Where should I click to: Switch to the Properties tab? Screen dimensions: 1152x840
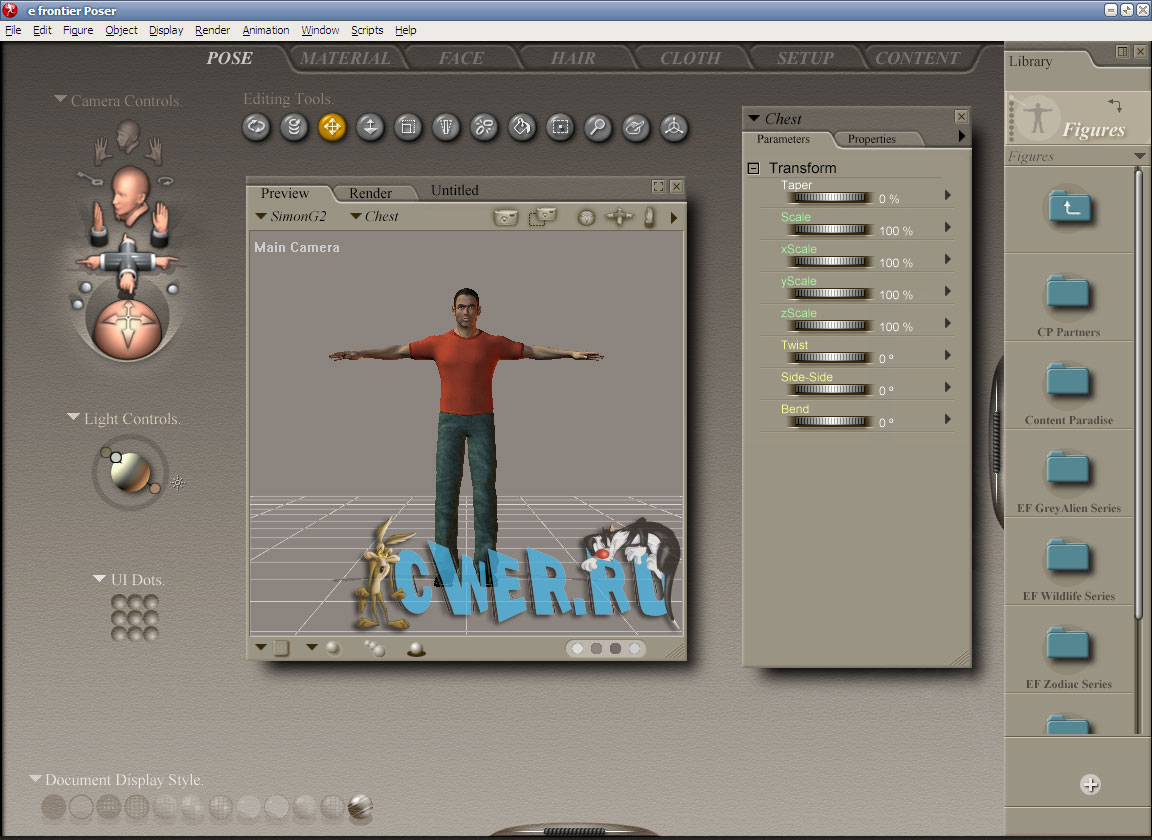tap(871, 139)
